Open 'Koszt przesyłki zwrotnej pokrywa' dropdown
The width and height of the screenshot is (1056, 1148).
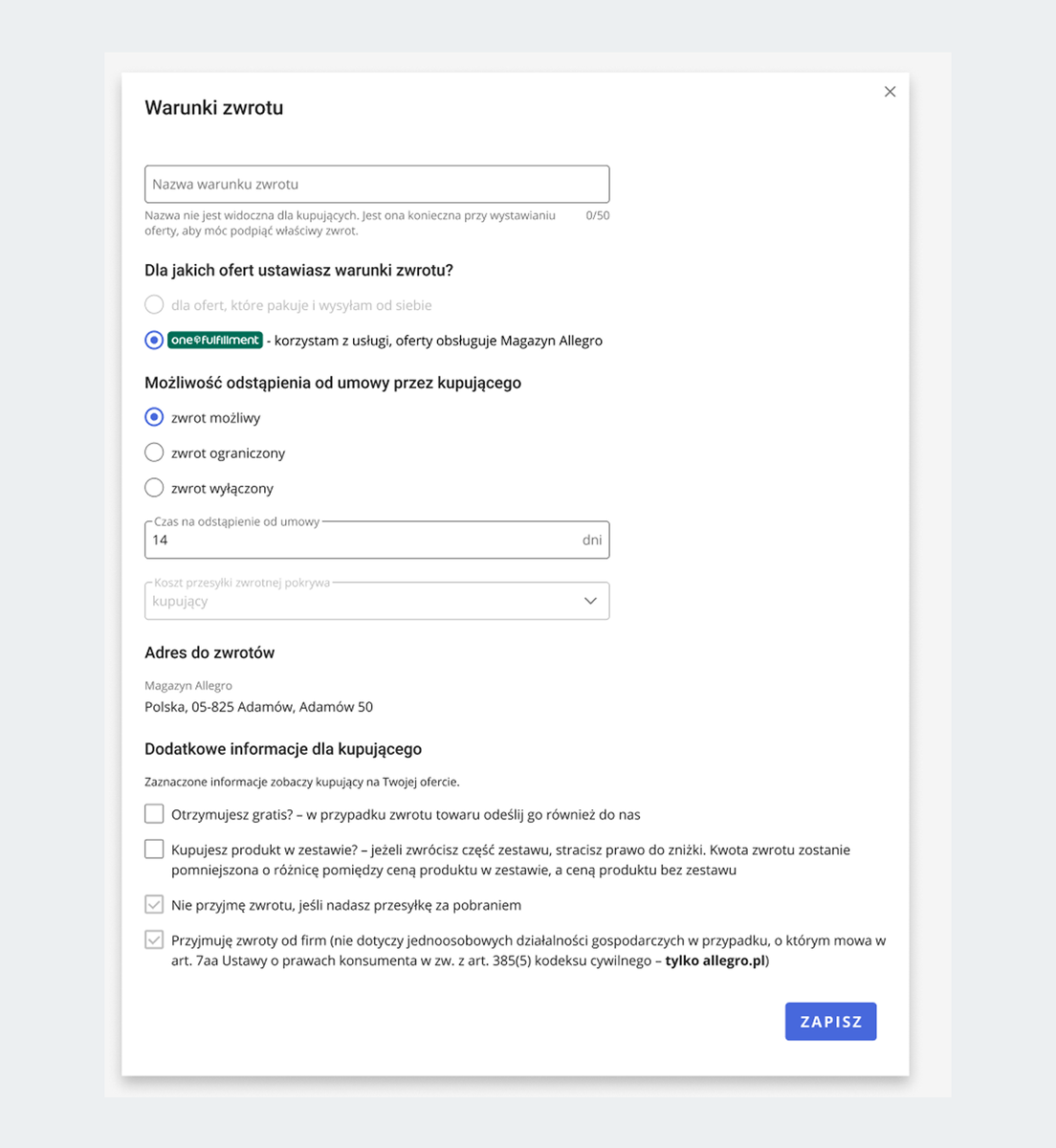click(363, 601)
